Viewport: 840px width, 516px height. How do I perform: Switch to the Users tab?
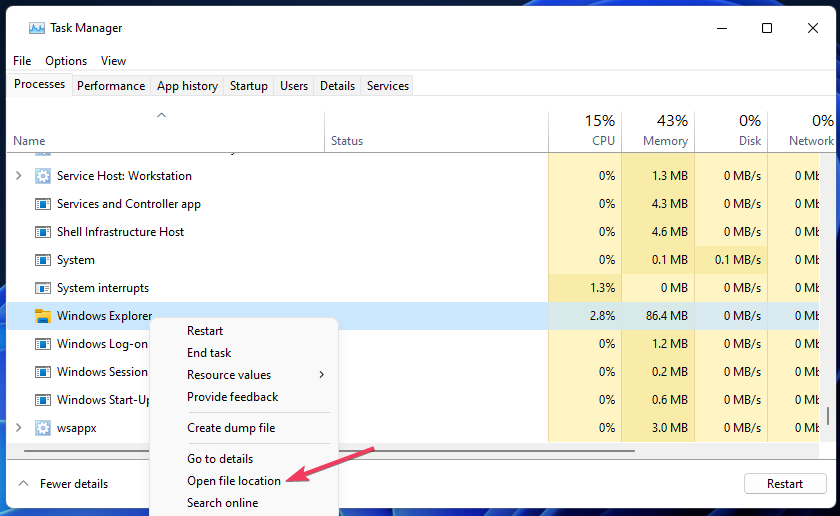[294, 86]
